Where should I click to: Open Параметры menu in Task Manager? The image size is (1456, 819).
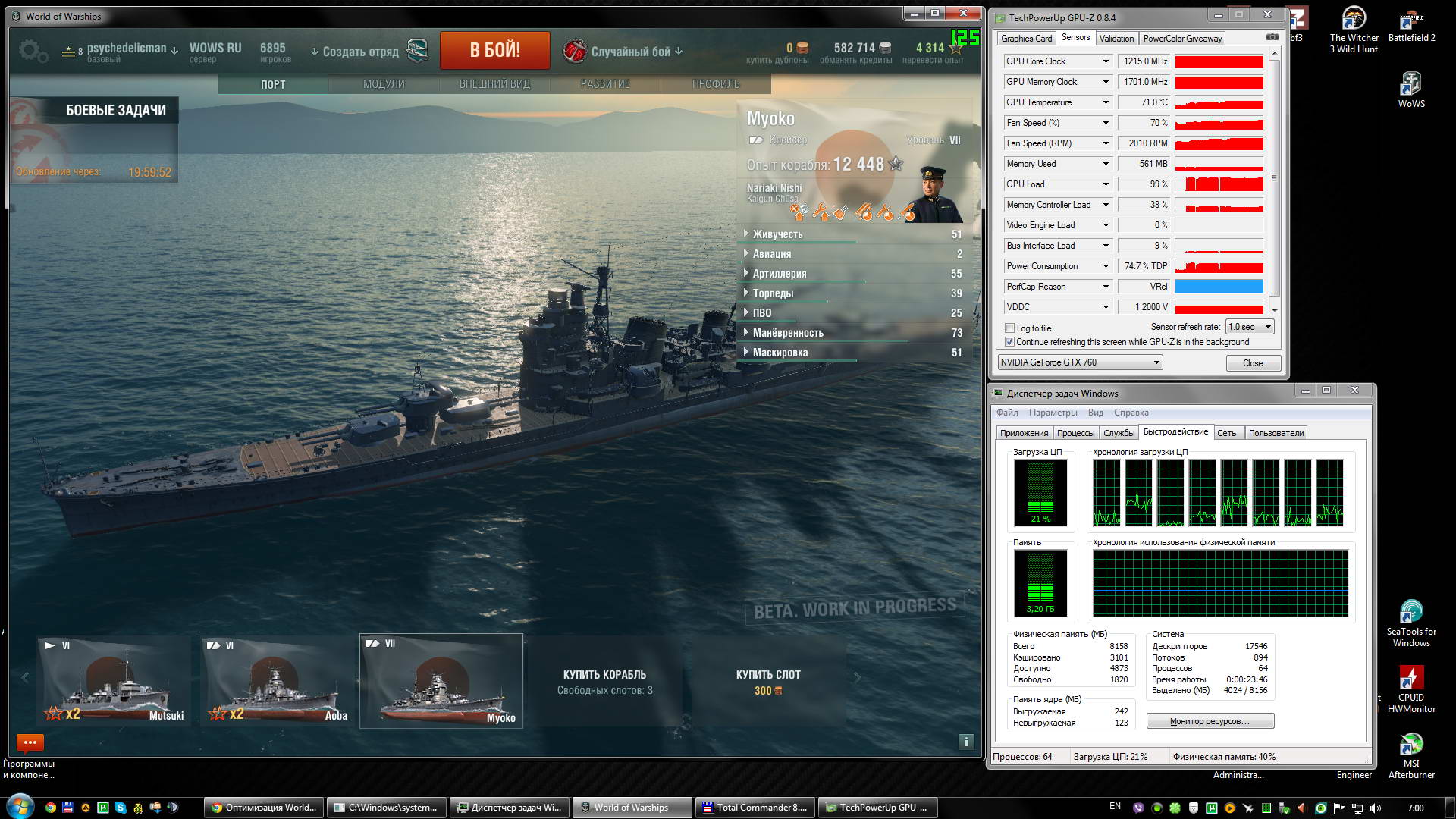coord(1053,413)
